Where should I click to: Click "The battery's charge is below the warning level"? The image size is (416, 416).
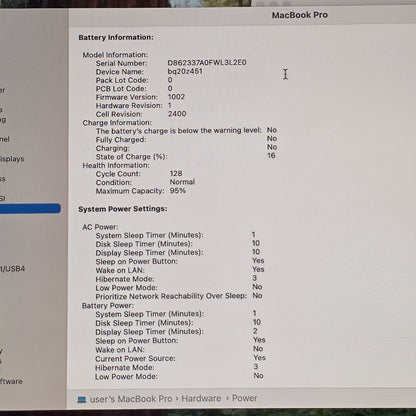[179, 131]
